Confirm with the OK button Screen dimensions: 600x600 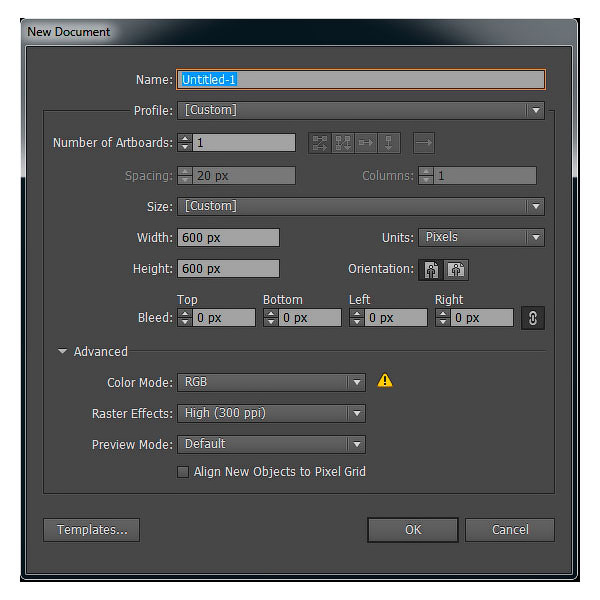(413, 530)
